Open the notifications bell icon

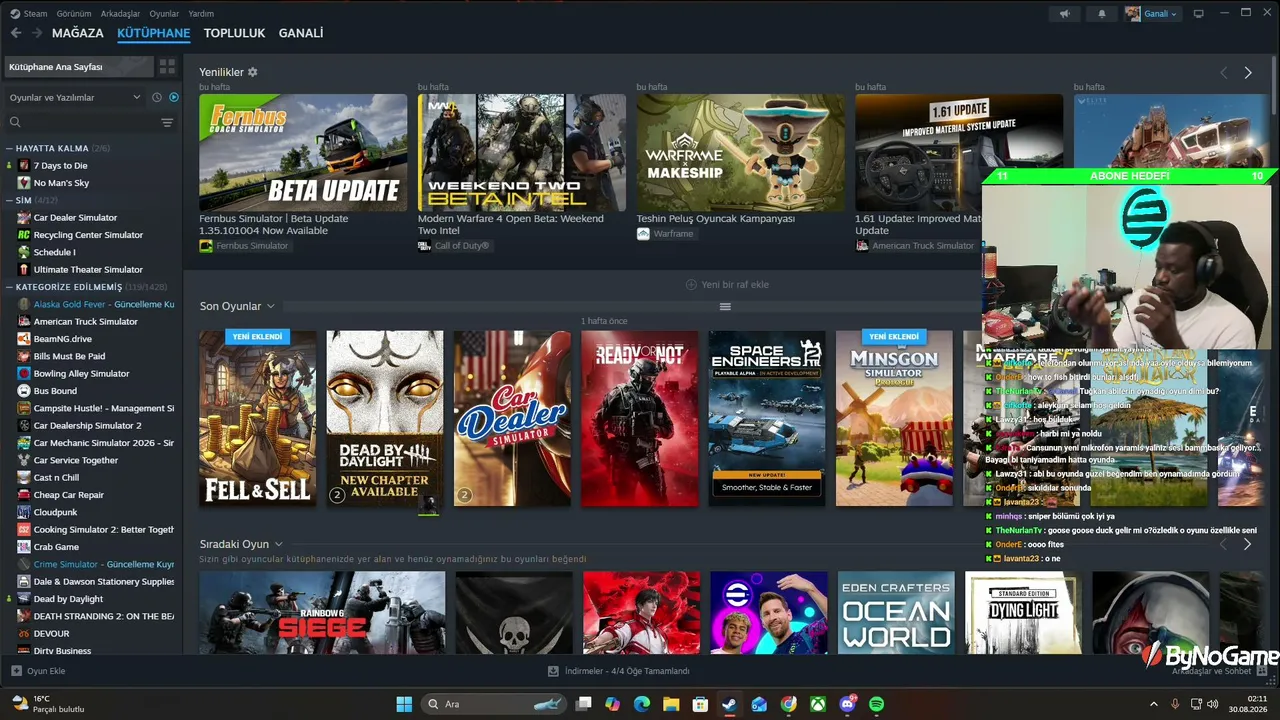tap(1102, 14)
